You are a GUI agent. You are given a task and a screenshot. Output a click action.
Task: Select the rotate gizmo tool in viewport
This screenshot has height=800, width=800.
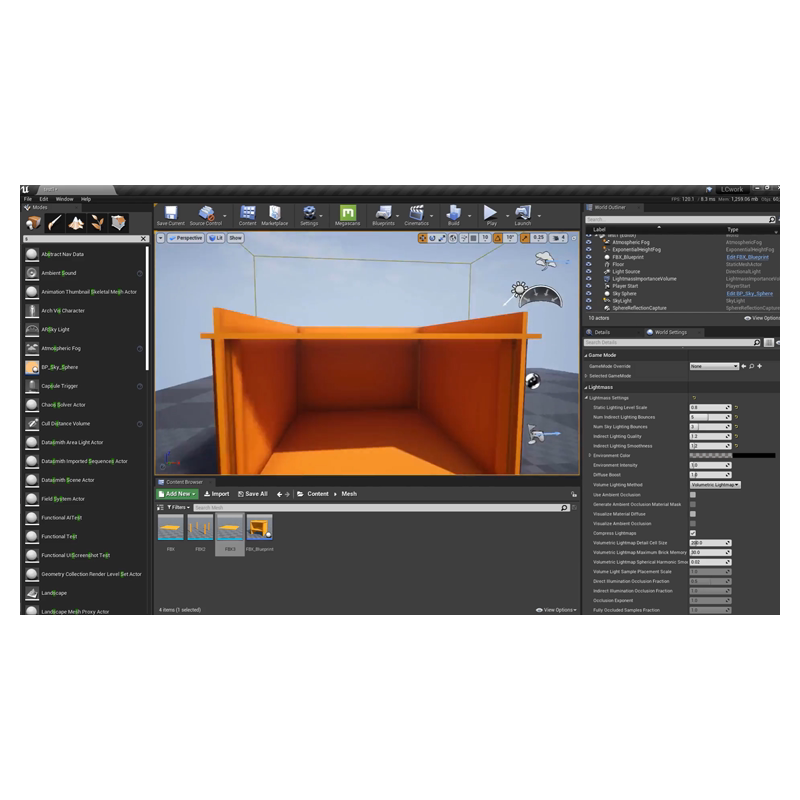pyautogui.click(x=432, y=238)
